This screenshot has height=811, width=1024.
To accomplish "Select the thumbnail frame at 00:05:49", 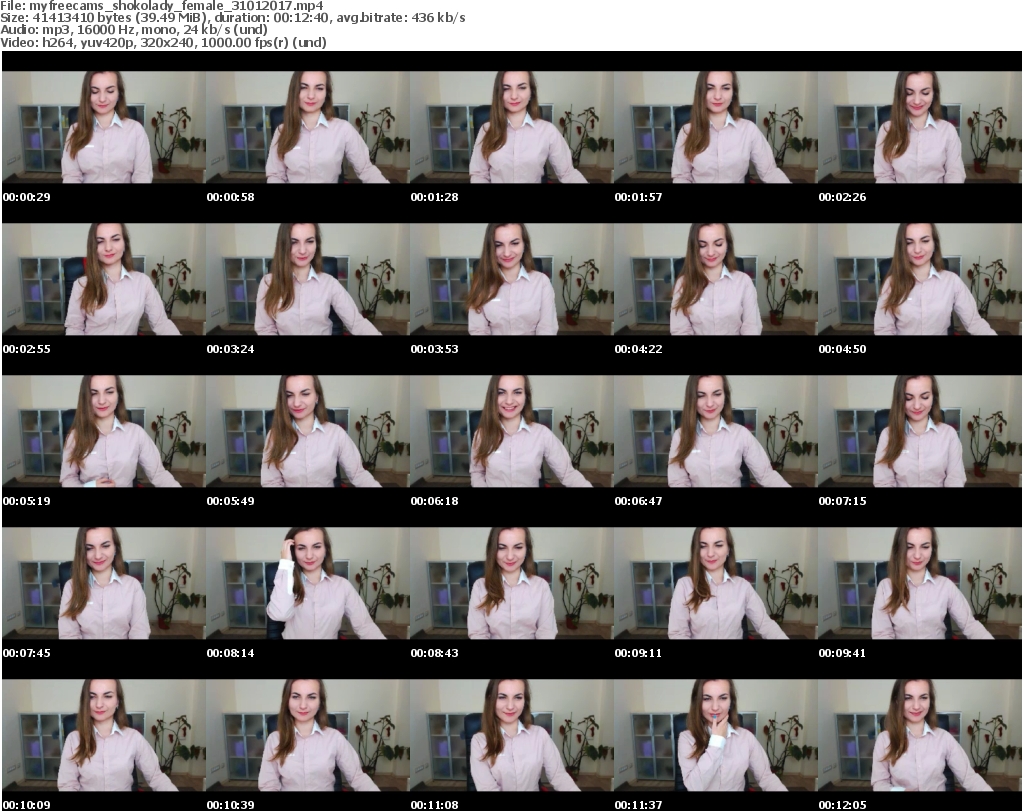I will (x=308, y=431).
